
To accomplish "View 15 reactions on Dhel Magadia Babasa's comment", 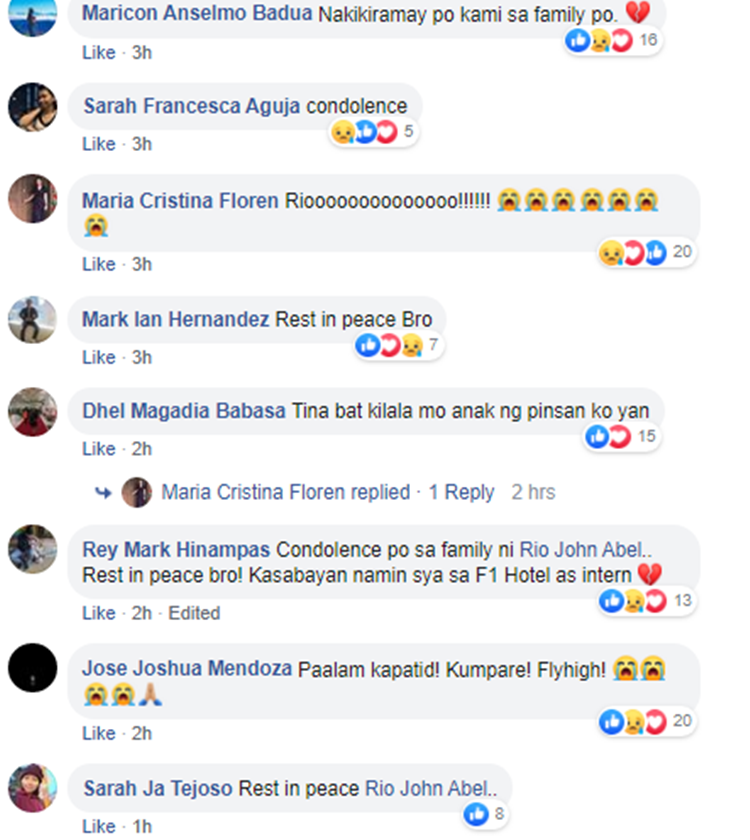I will coord(621,437).
